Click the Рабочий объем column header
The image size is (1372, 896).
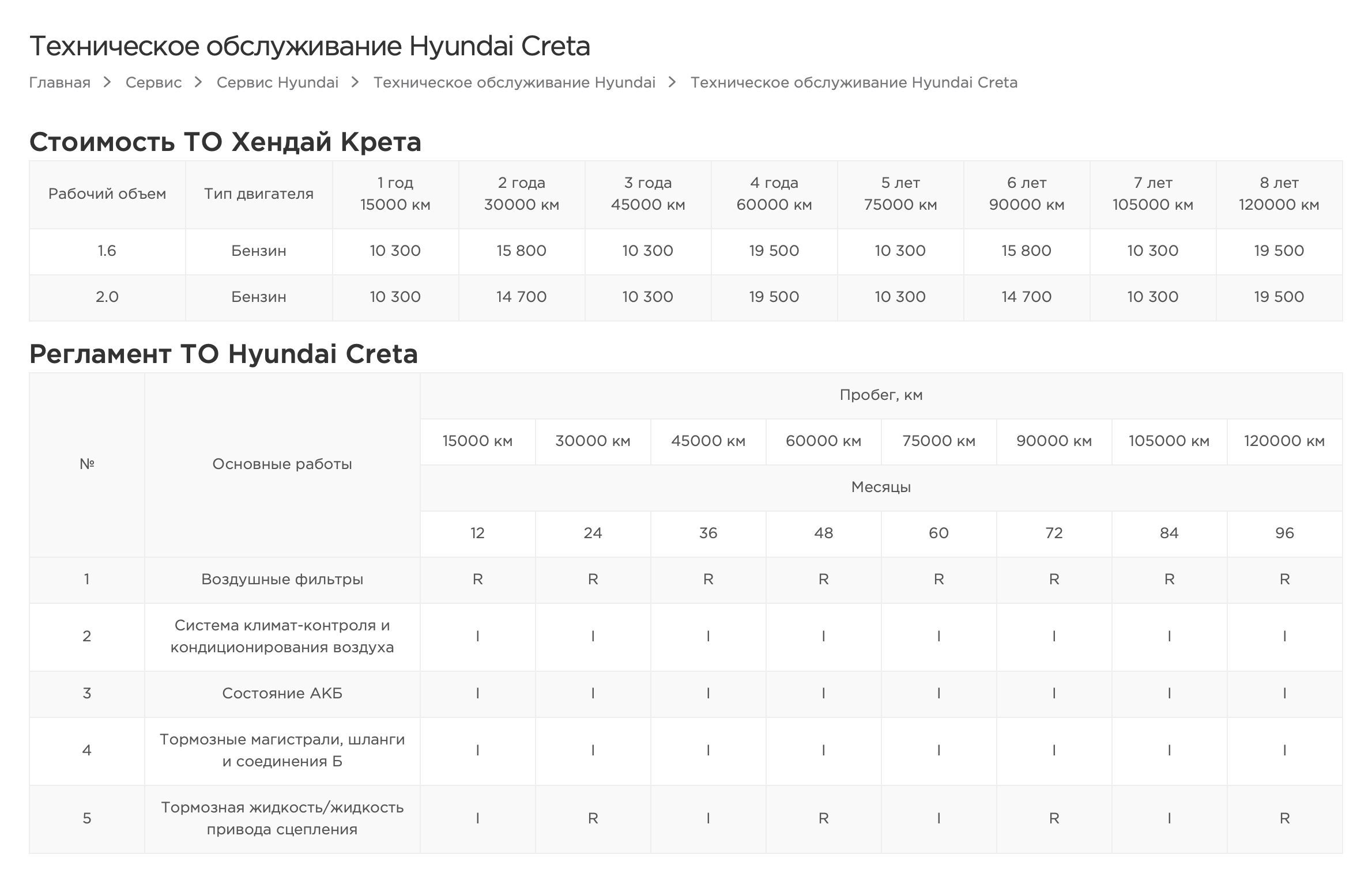pos(107,194)
